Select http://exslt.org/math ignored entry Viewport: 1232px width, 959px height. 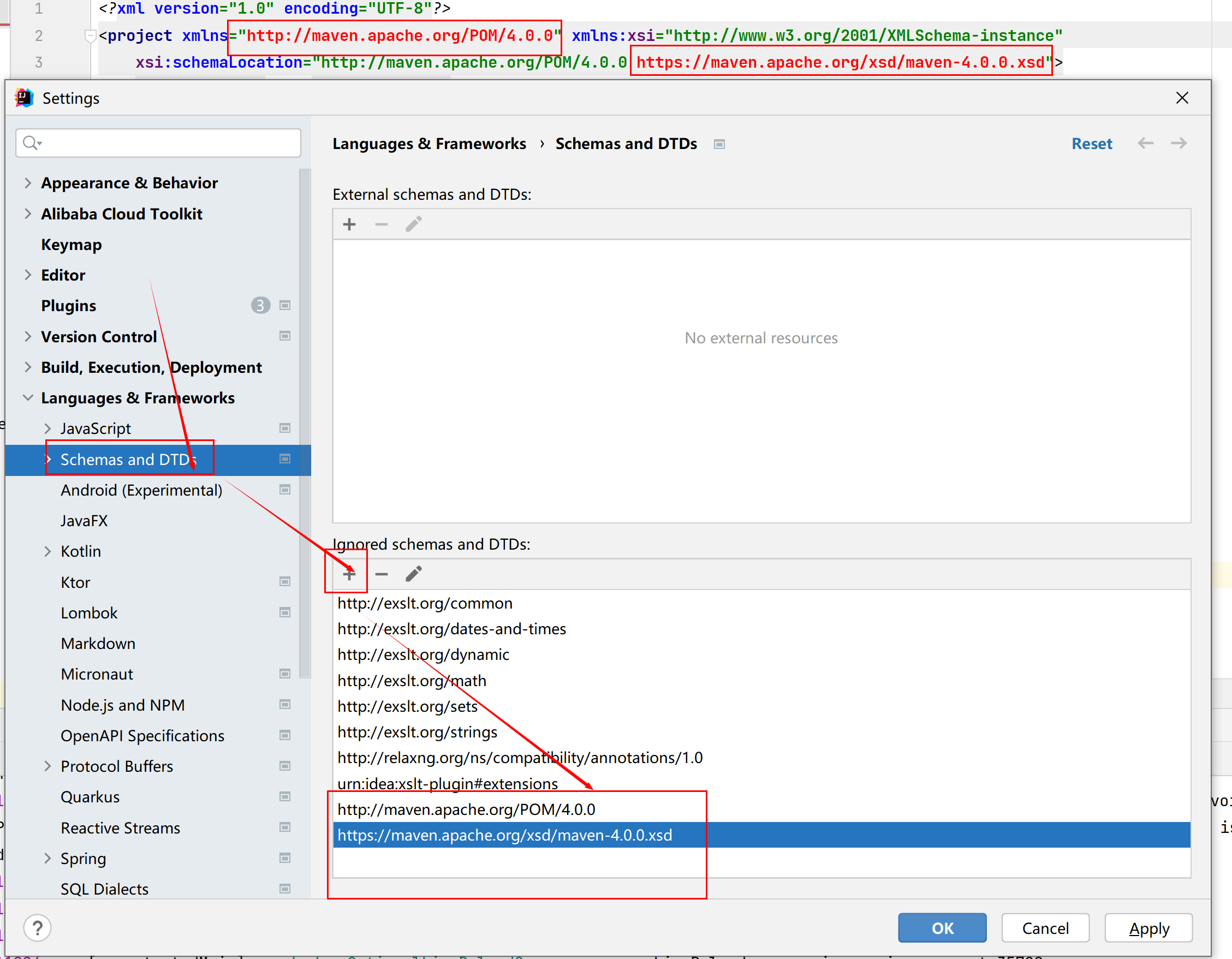coord(412,680)
